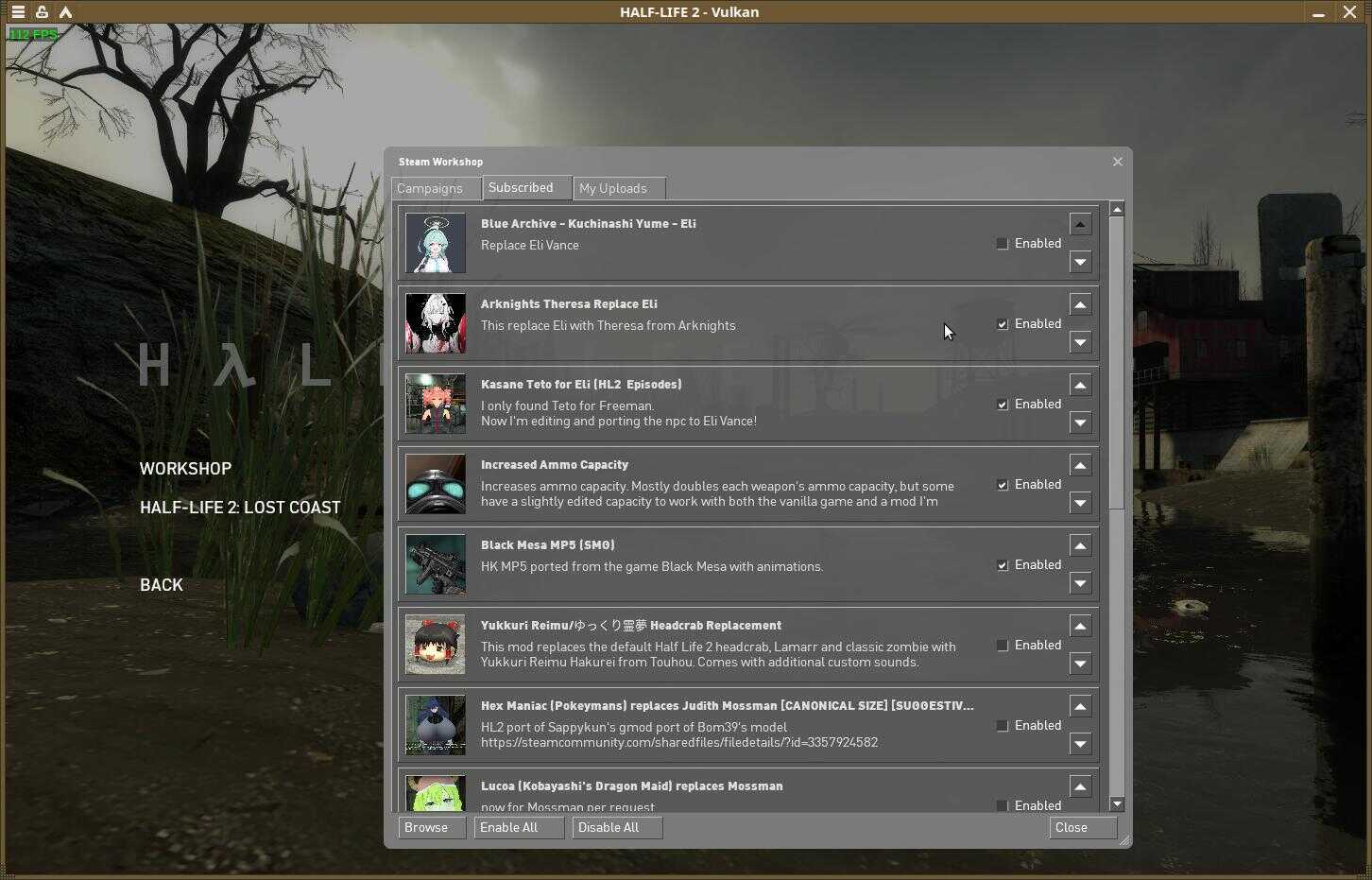Click the Lucoa mod thumbnail
This screenshot has width=1372, height=880.
(x=436, y=793)
